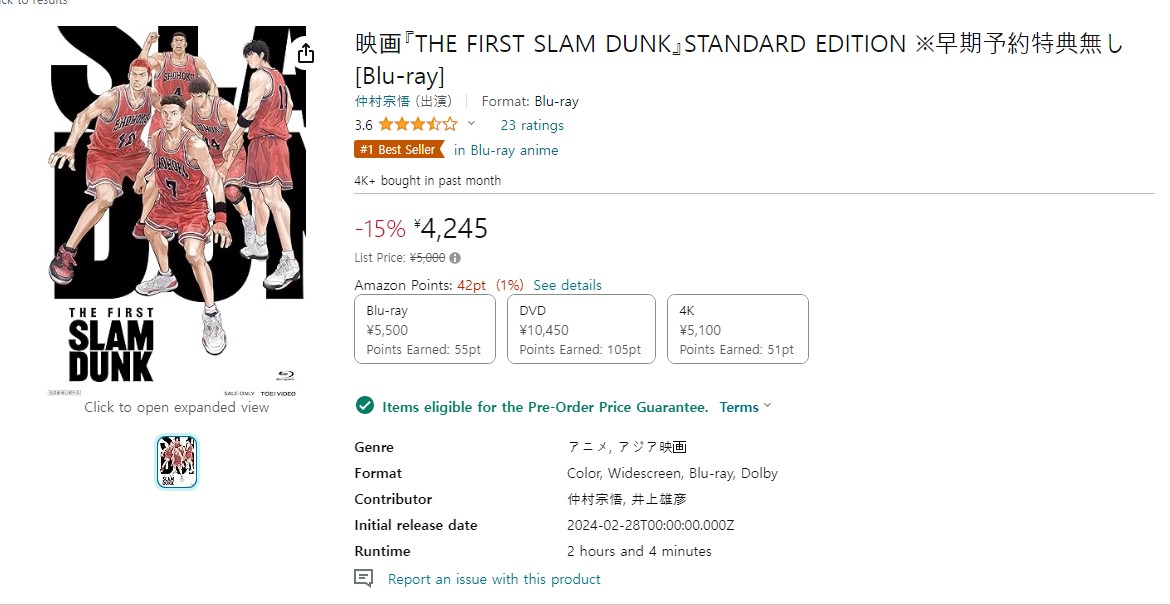
Task: Click the share icon on product image
Action: (x=306, y=53)
